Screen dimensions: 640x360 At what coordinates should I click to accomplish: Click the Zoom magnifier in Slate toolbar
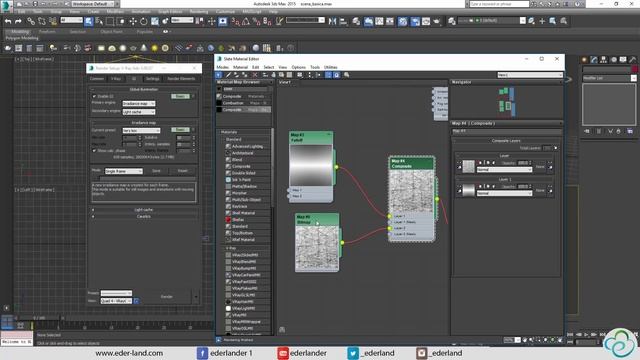[x=347, y=75]
